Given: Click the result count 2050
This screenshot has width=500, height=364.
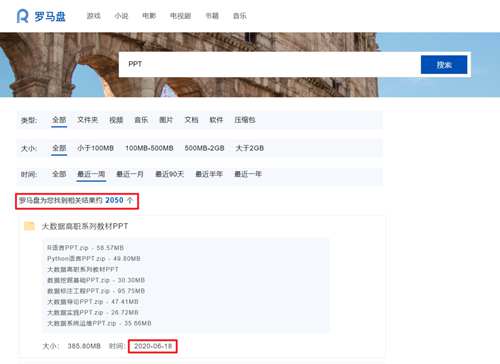Looking at the screenshot, I should [x=114, y=200].
